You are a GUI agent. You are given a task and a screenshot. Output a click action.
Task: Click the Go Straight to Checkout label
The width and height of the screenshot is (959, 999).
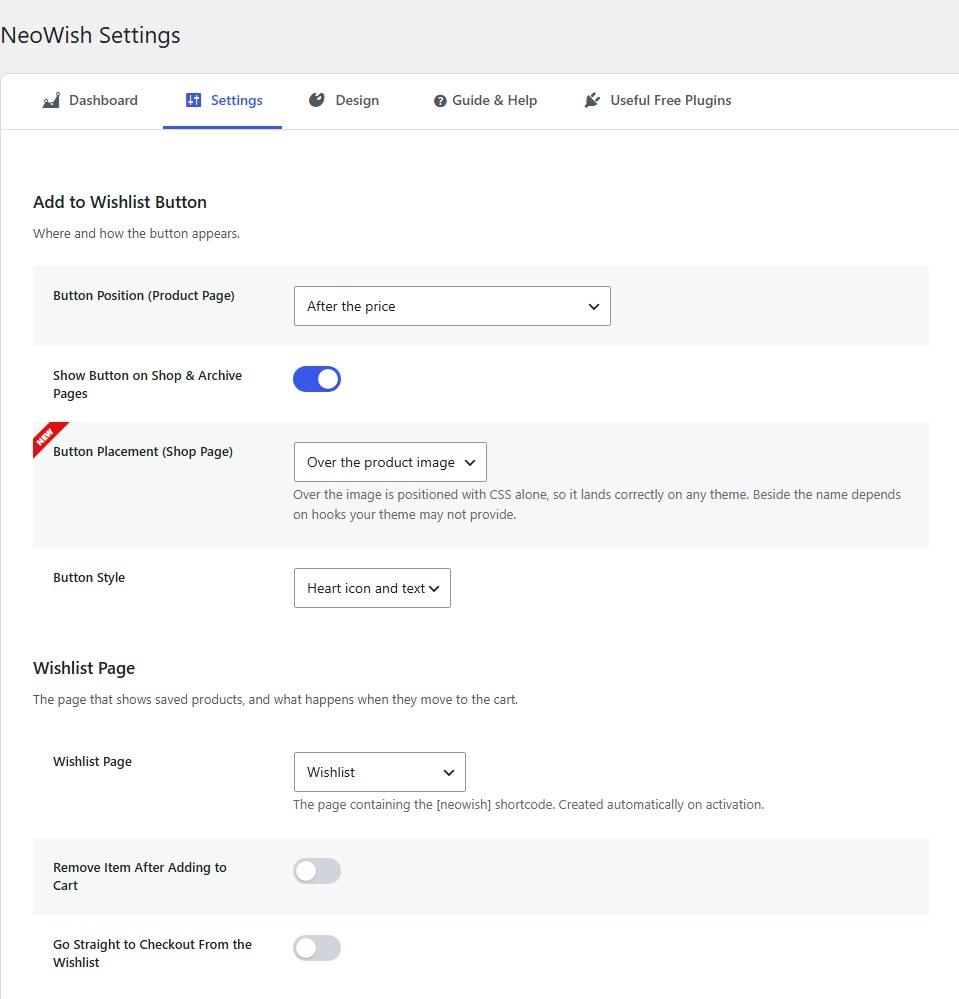point(152,954)
